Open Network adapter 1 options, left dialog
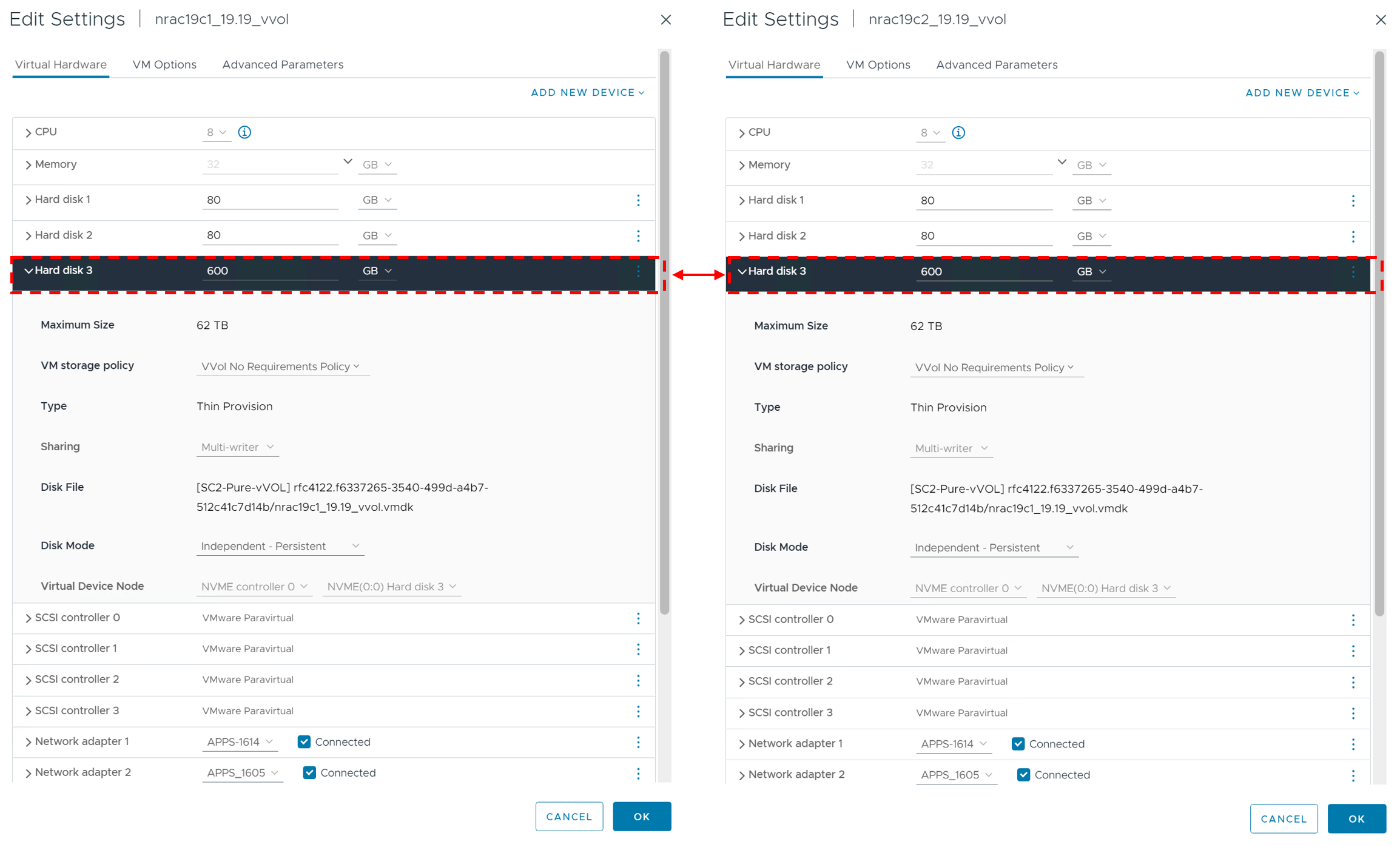Image resolution: width=1400 pixels, height=847 pixels. point(638,742)
